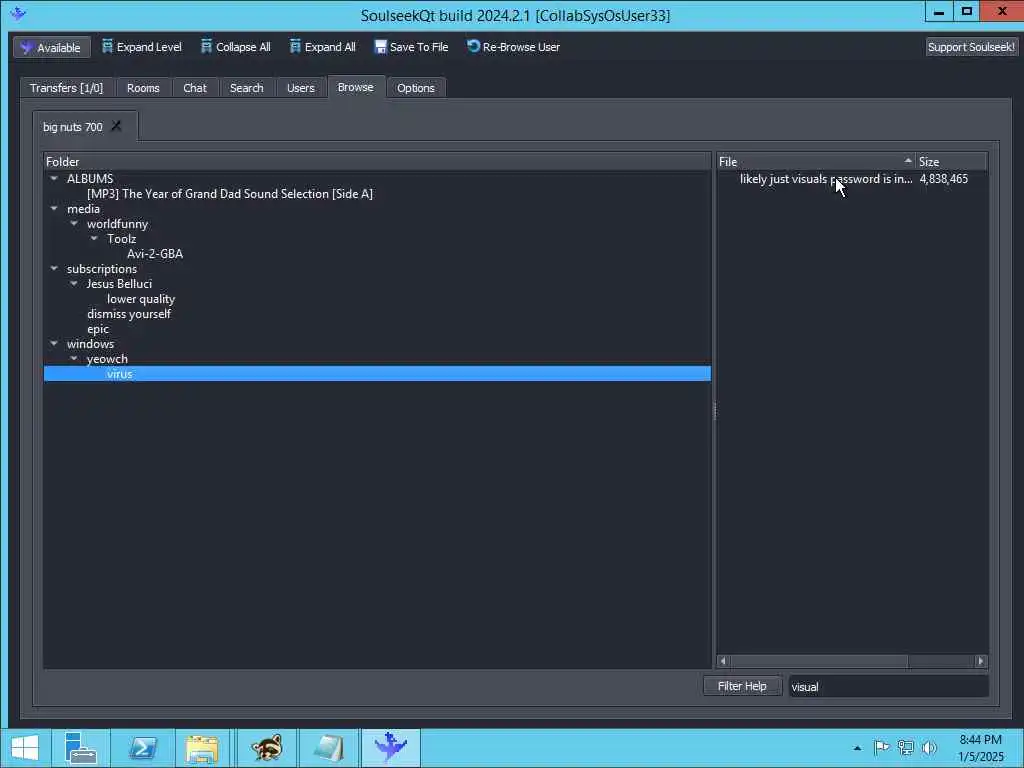1024x768 pixels.
Task: Open the Available status button
Action: (x=52, y=47)
